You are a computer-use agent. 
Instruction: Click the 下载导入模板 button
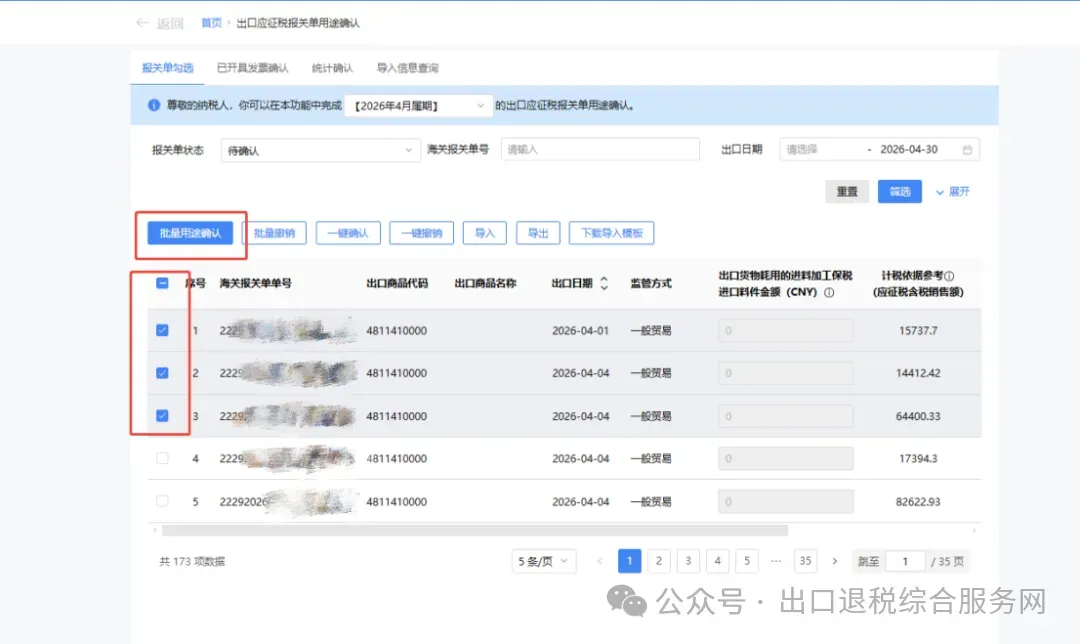tap(612, 233)
